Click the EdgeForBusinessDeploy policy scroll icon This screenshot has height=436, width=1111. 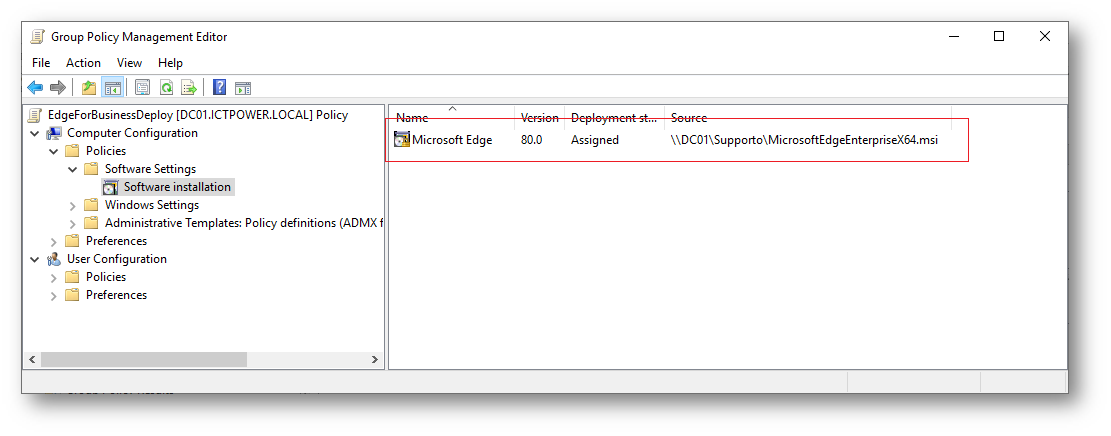[35, 115]
